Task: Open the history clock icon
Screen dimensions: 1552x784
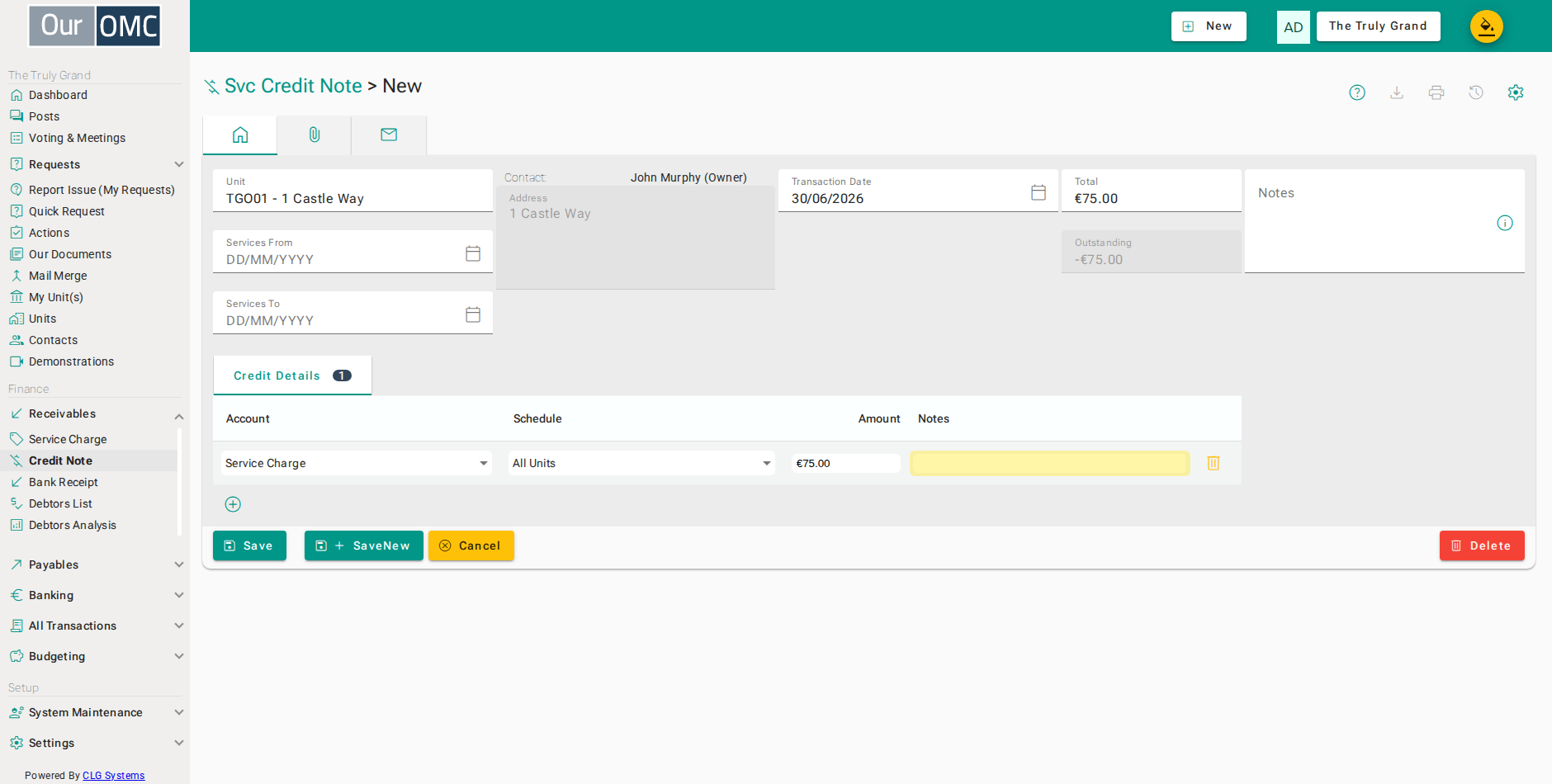Action: [x=1476, y=92]
